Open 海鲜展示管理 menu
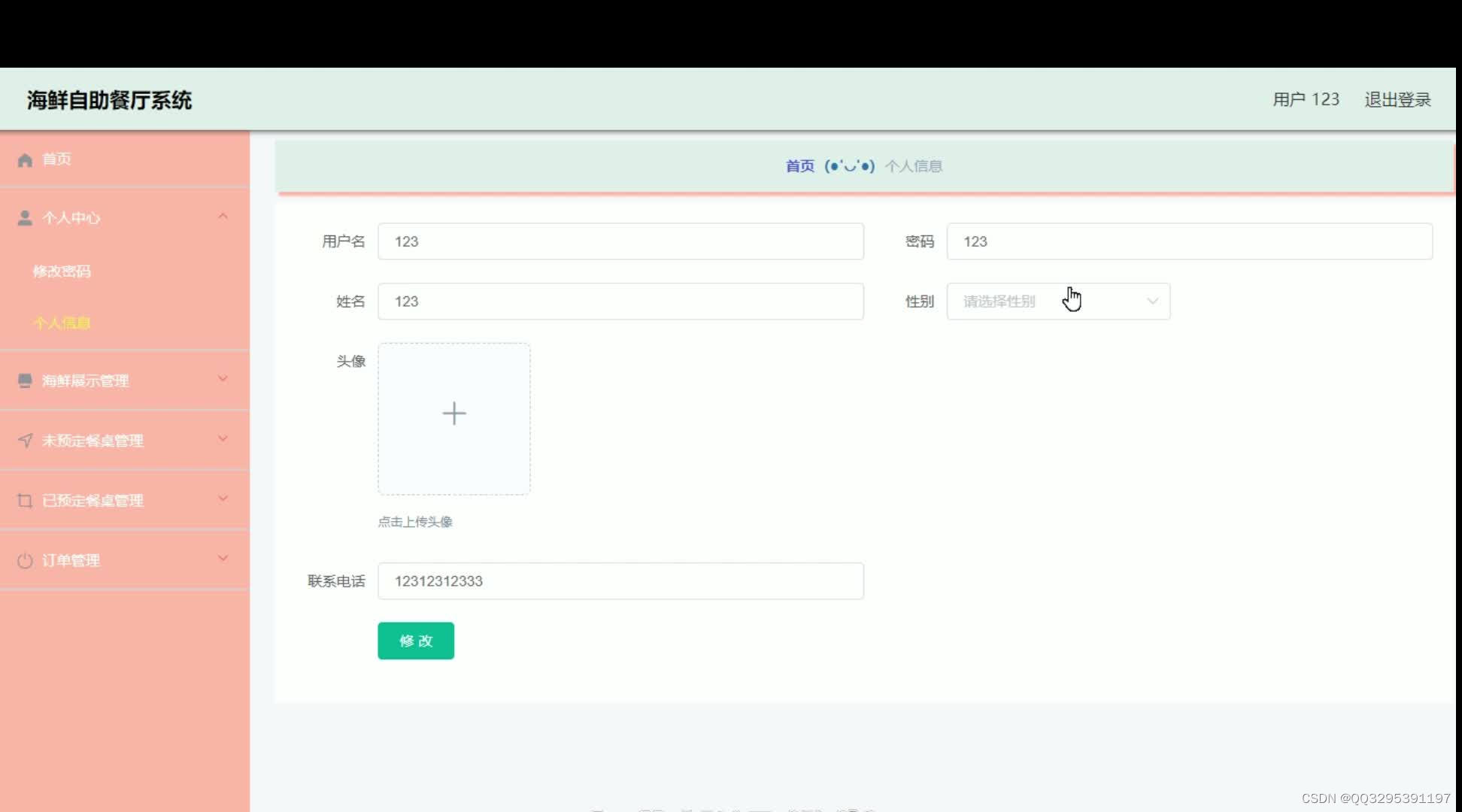The image size is (1462, 812). pyautogui.click(x=85, y=381)
